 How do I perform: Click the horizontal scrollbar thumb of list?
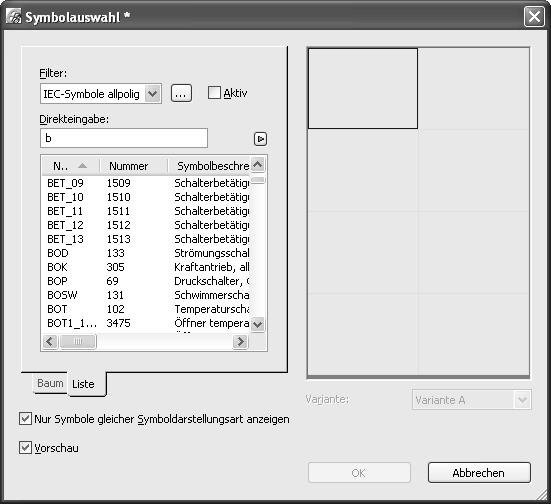(78, 341)
